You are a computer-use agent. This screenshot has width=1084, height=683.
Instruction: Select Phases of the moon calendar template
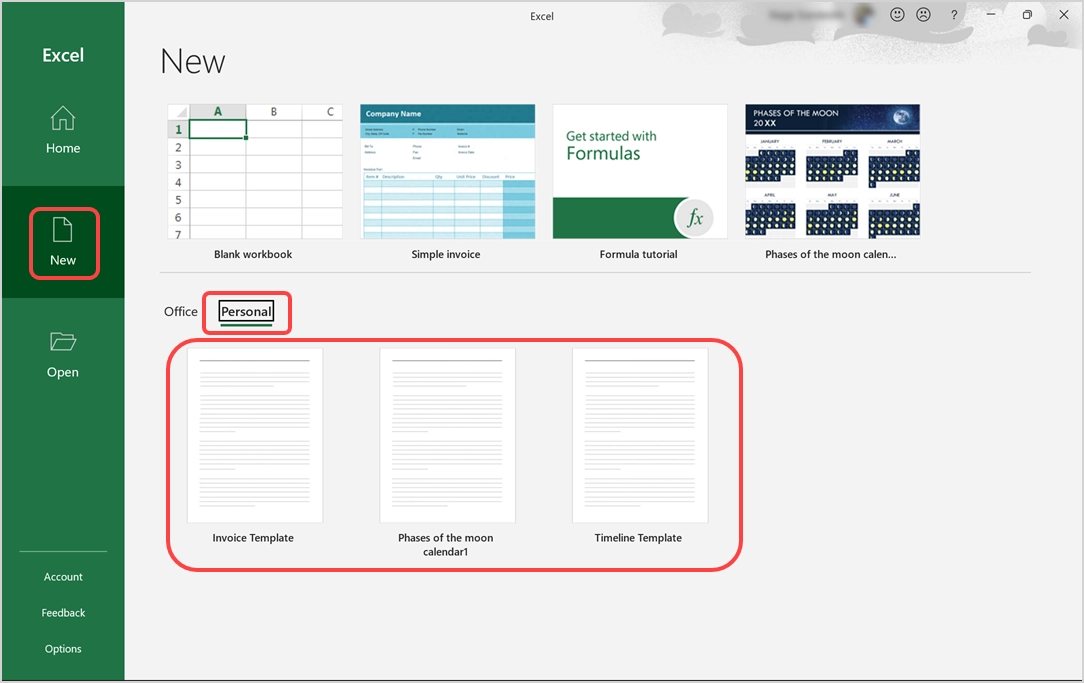(x=832, y=171)
